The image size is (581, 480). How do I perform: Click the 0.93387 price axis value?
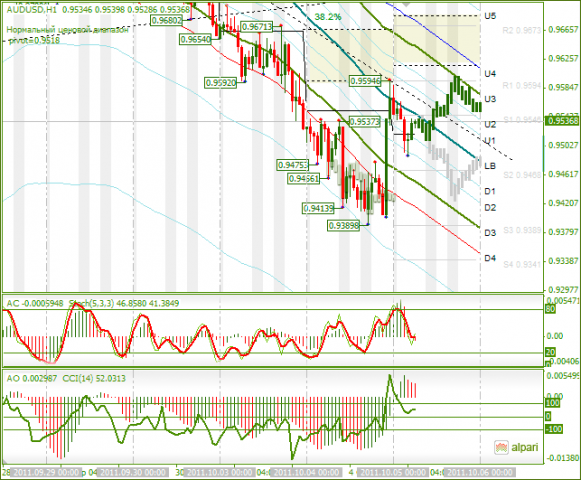click(563, 261)
